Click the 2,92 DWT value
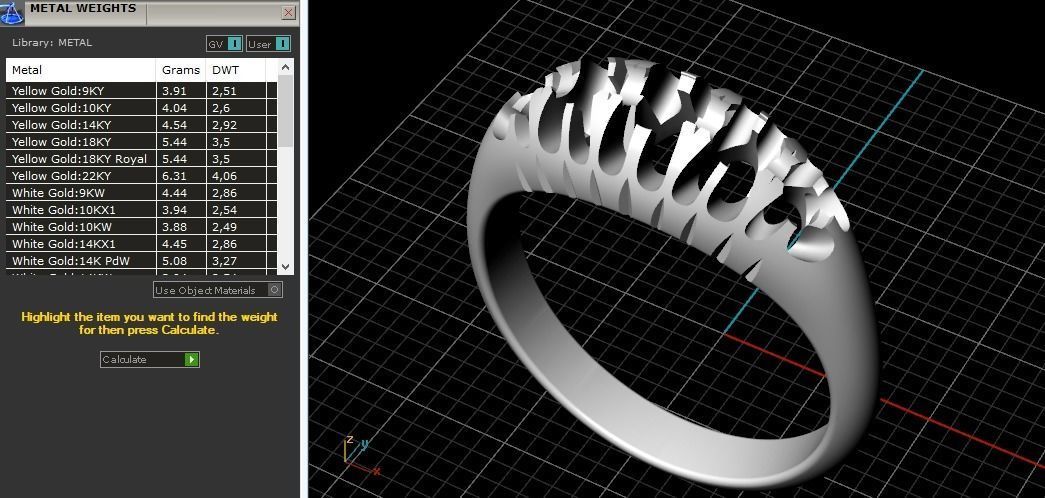The width and height of the screenshot is (1045, 498). (x=225, y=125)
